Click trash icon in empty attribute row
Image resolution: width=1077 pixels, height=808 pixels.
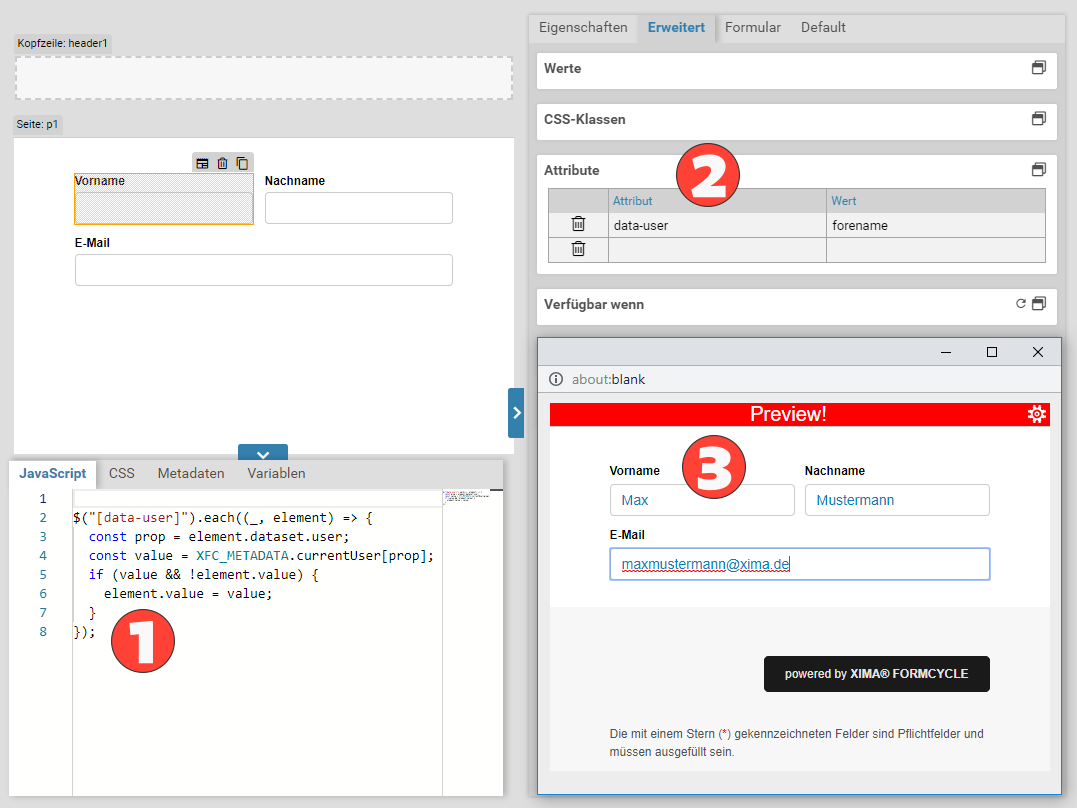578,249
